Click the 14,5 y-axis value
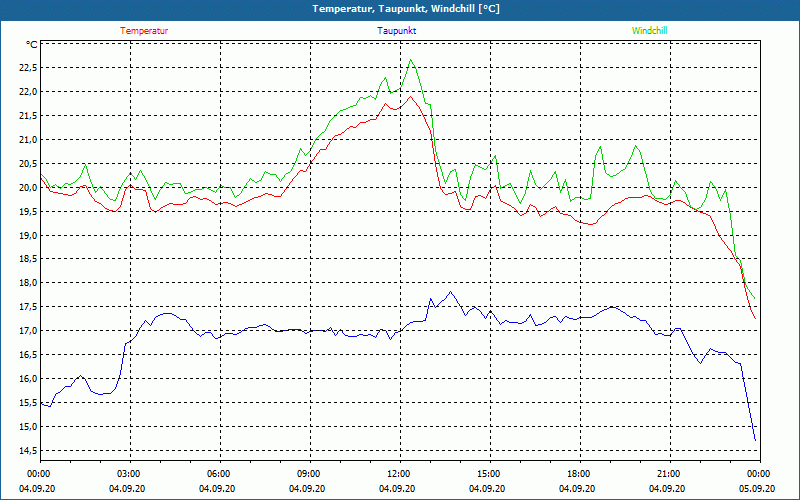 click(28, 451)
